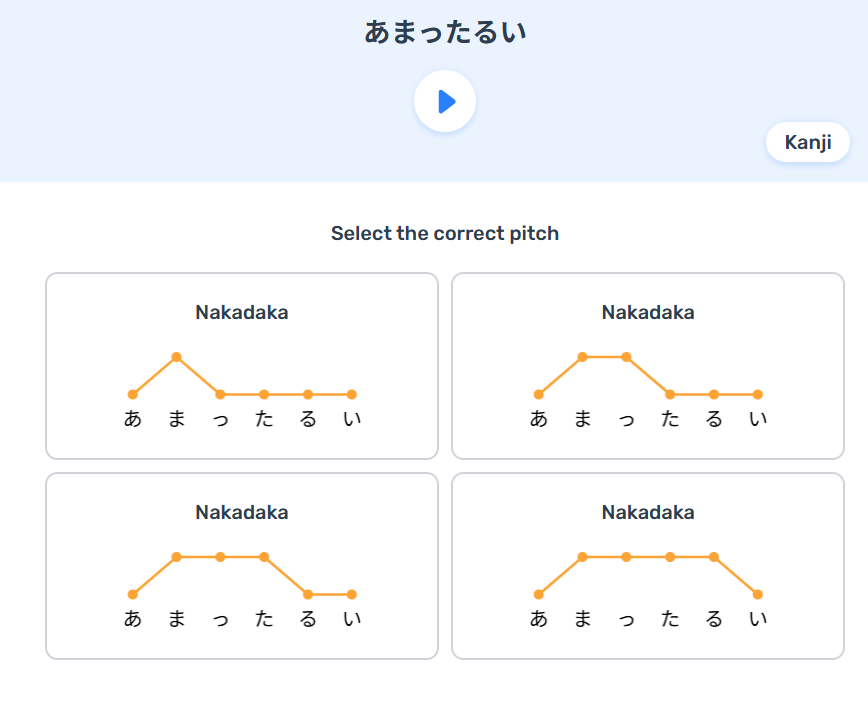
Task: Click the low dot above い in the four-high-mora graph
Action: (x=758, y=594)
